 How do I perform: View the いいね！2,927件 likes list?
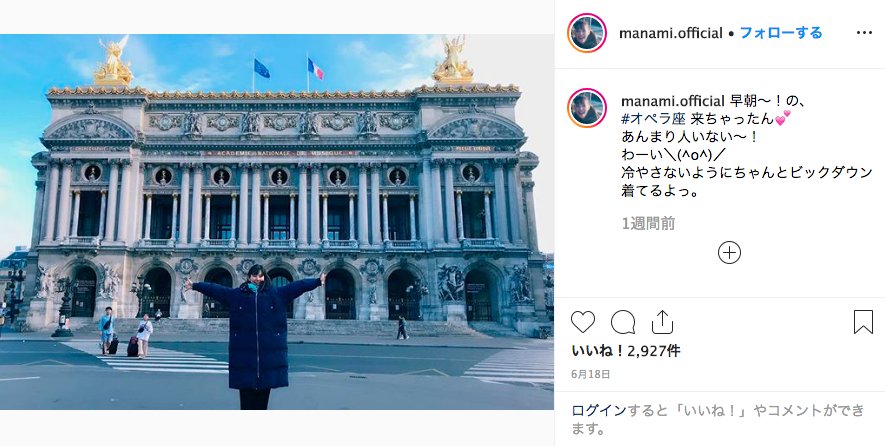coord(626,351)
